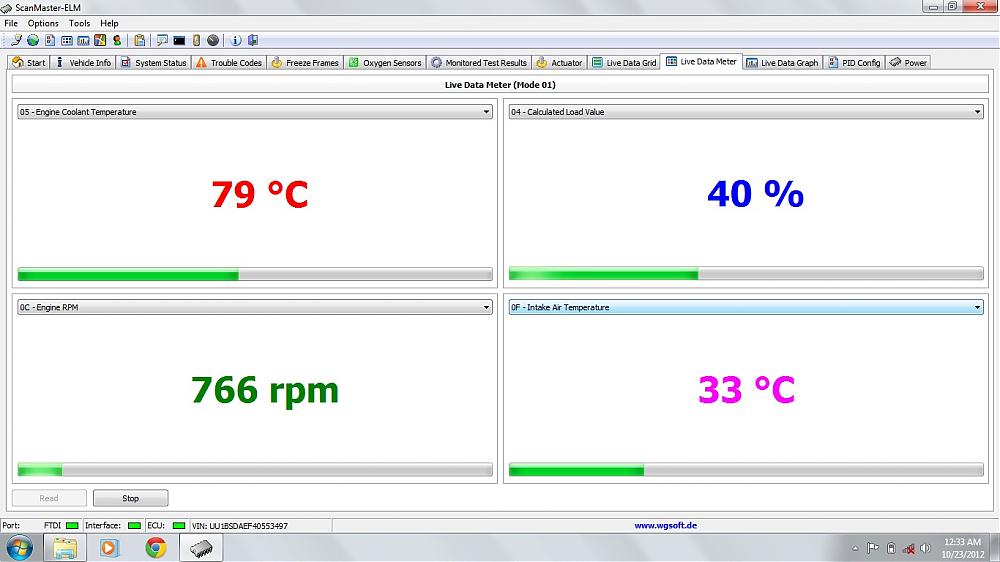Expand the Calculated Load Value dropdown
This screenshot has width=1000, height=562.
[977, 112]
